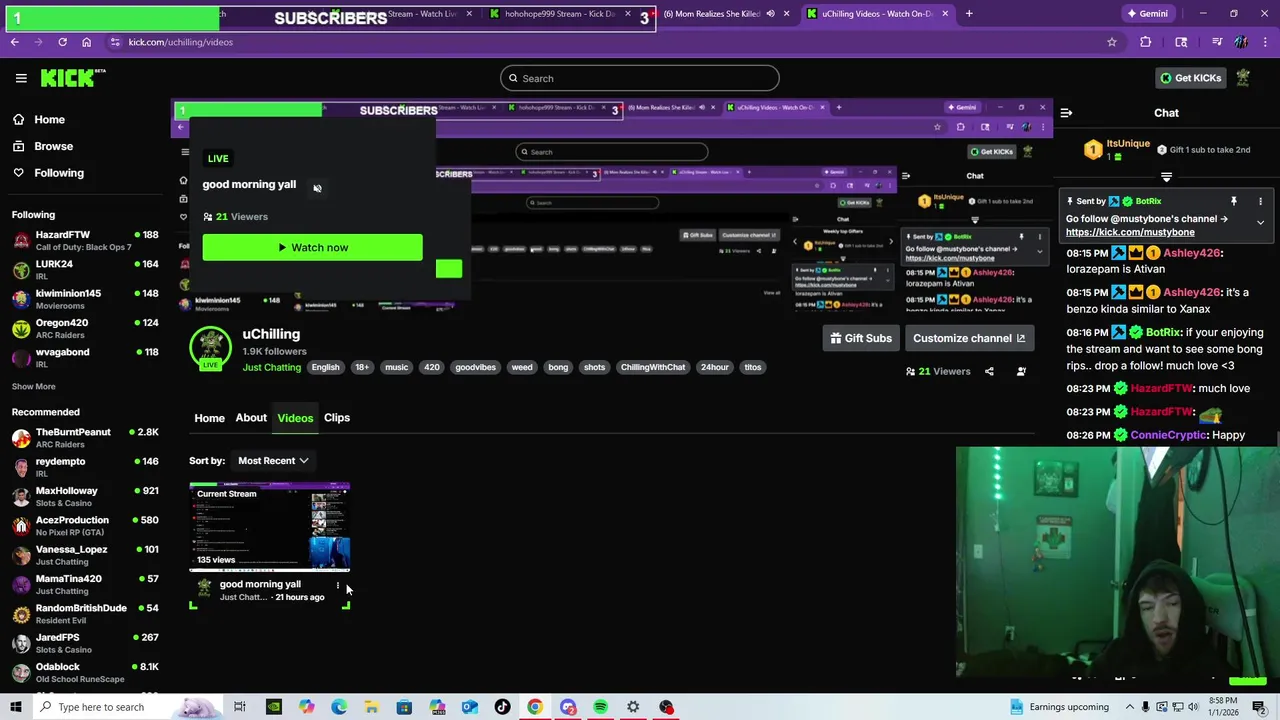Click the ChillingWithChat tag

(x=653, y=367)
